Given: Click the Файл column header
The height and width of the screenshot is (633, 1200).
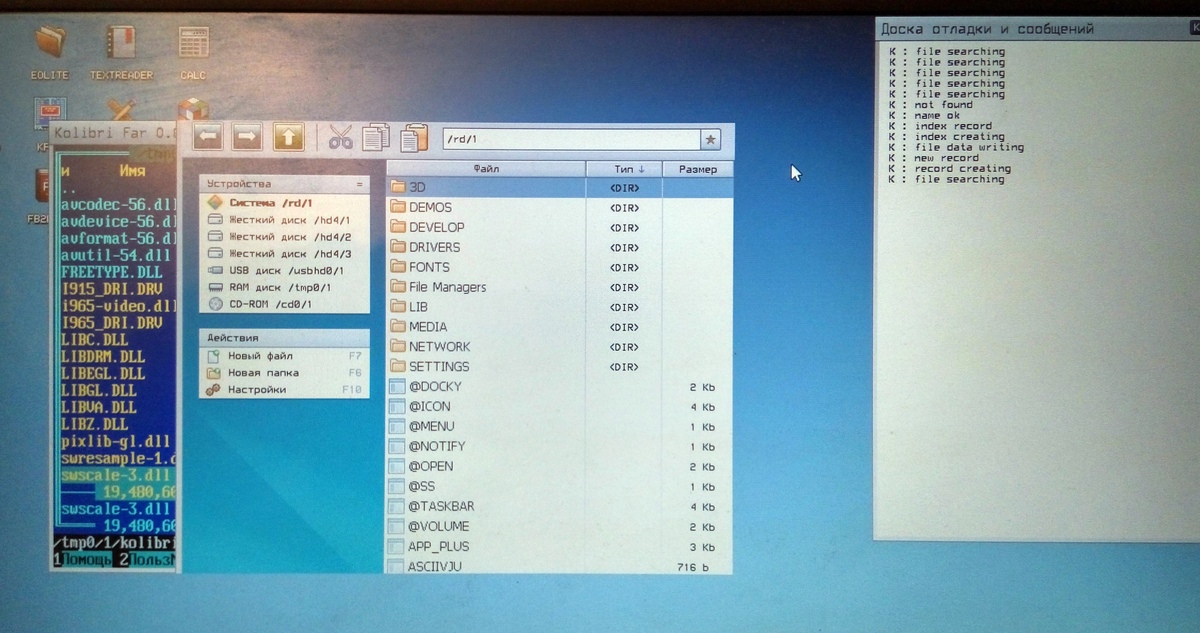Looking at the screenshot, I should point(486,169).
